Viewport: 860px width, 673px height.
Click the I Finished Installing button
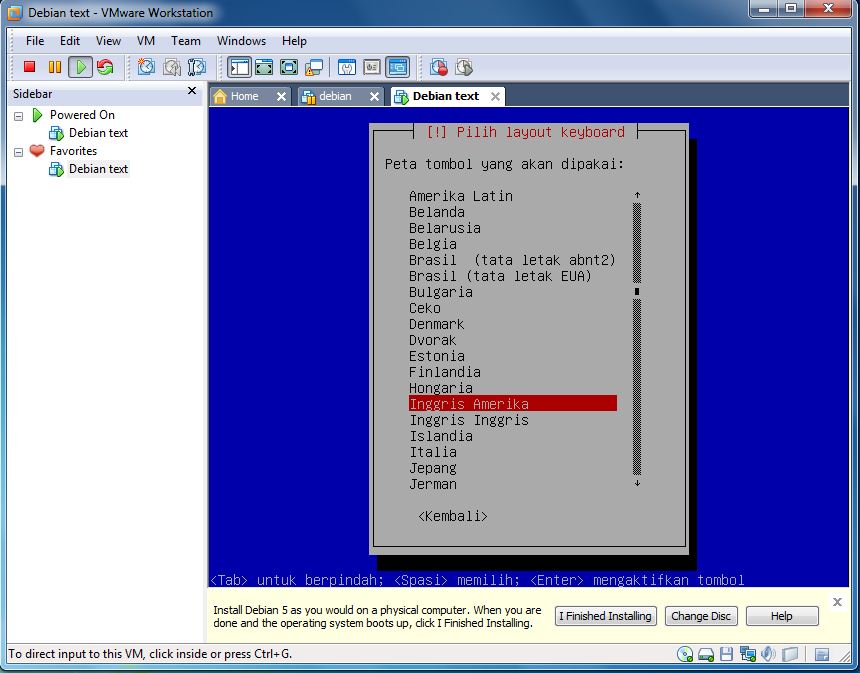(606, 616)
